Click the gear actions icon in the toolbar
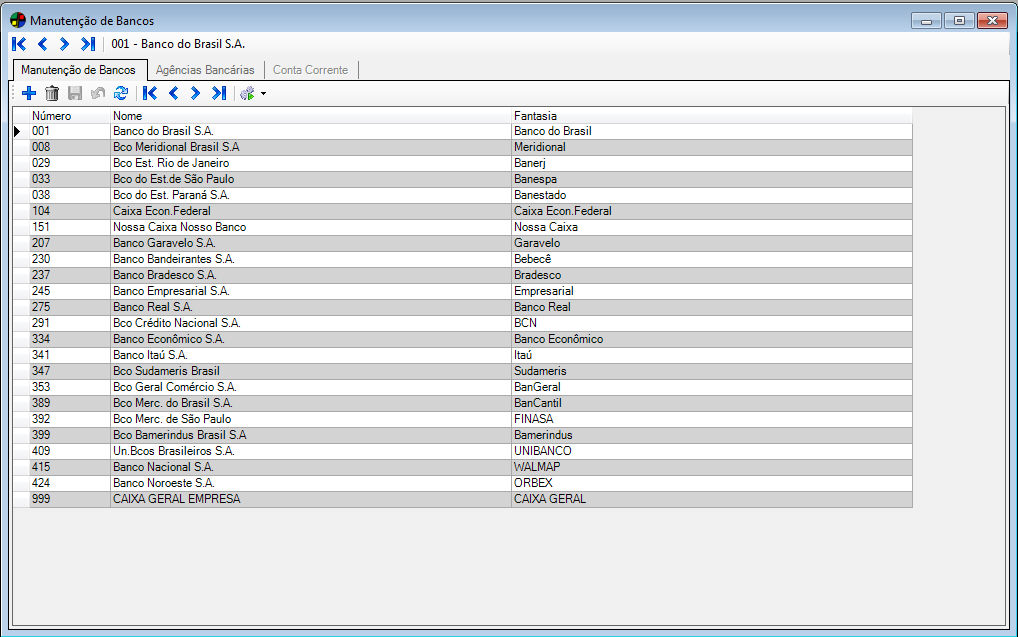Image resolution: width=1018 pixels, height=637 pixels. tap(247, 93)
